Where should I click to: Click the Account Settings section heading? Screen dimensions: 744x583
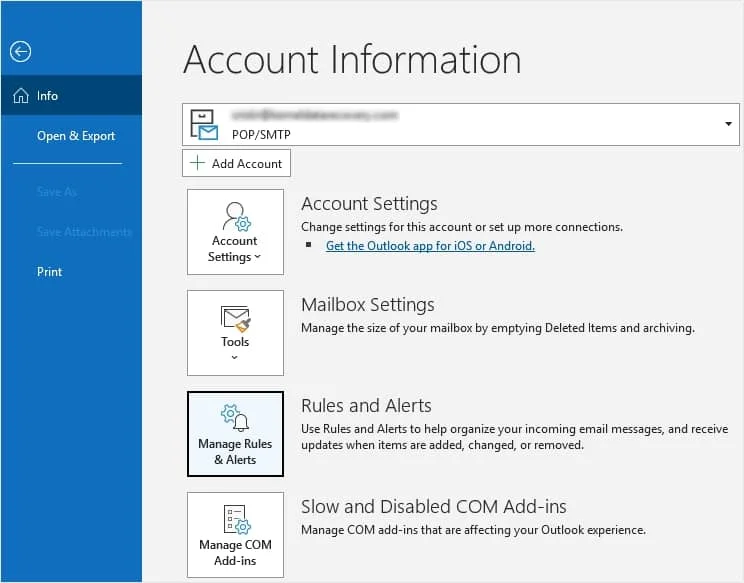tap(369, 204)
